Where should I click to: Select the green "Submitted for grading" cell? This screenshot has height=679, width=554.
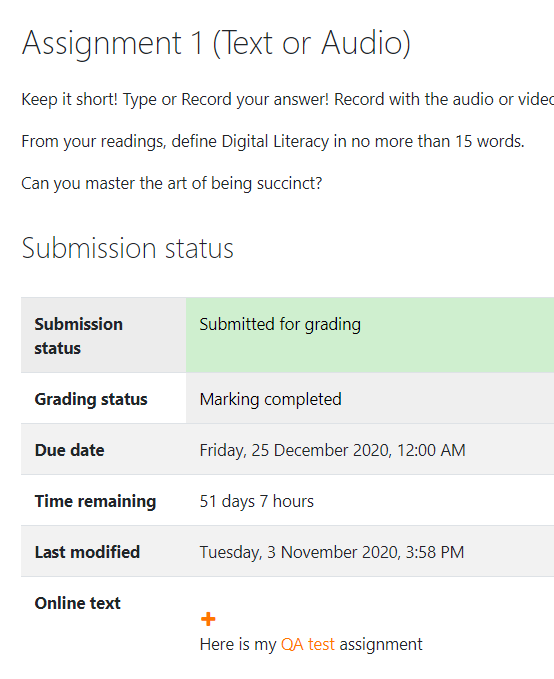coord(370,335)
